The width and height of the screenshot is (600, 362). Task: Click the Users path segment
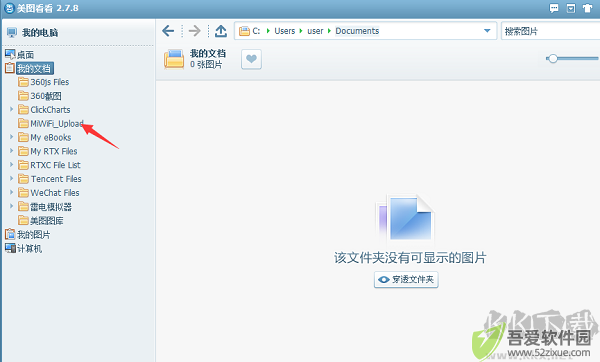pyautogui.click(x=285, y=31)
